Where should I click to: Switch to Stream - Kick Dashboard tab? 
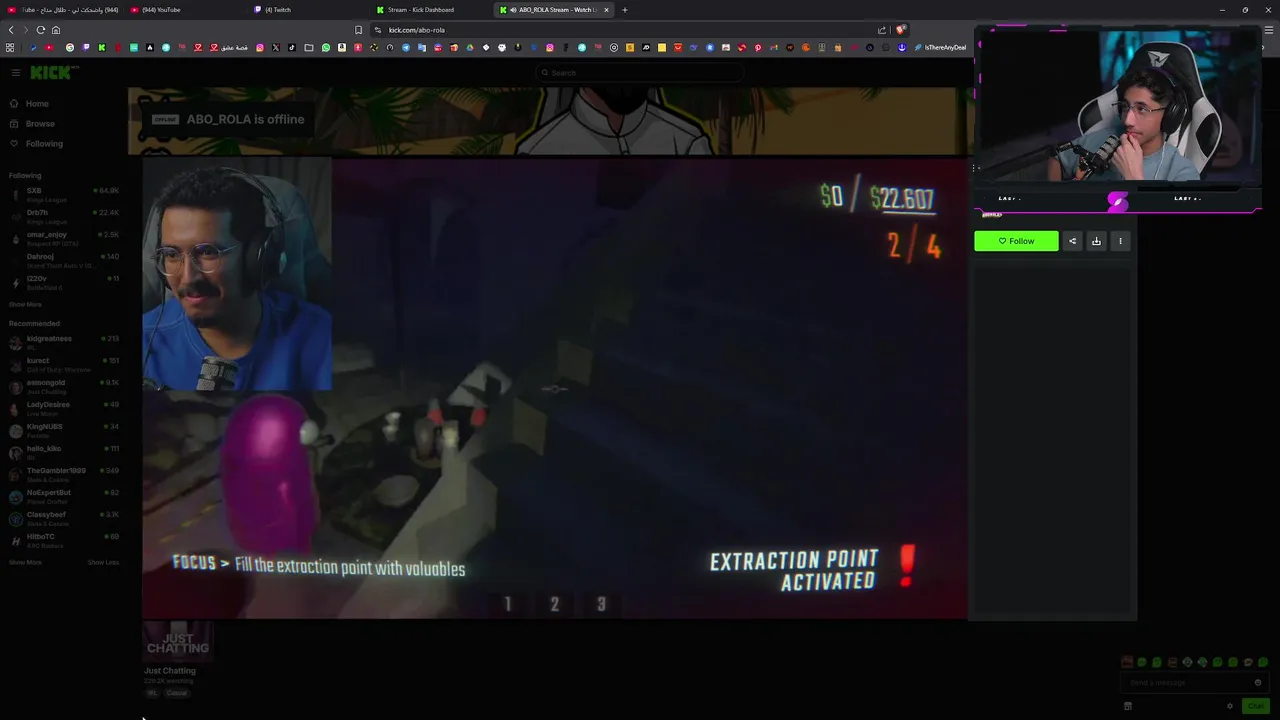coord(431,10)
